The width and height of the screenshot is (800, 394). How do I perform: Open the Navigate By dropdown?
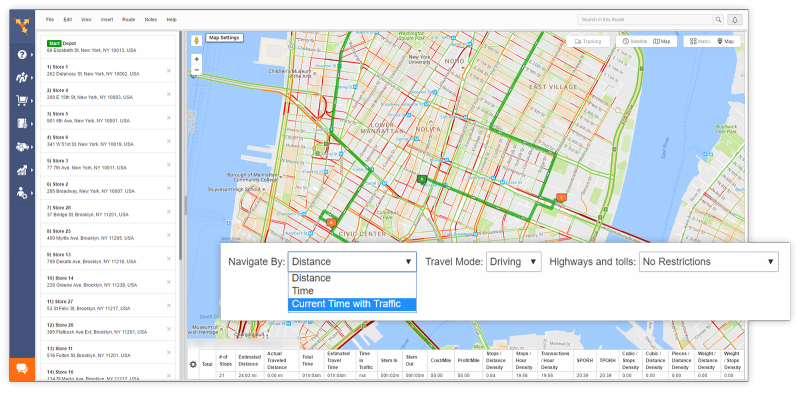[x=352, y=261]
